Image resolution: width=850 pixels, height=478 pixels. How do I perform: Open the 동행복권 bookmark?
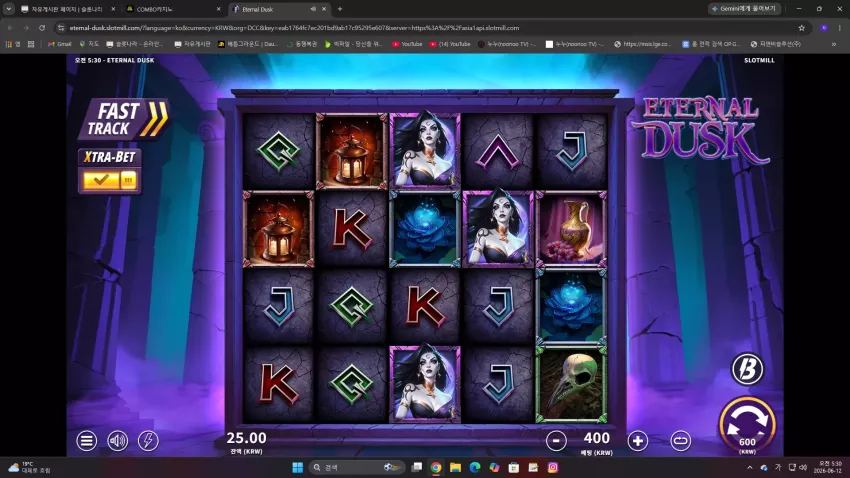pyautogui.click(x=301, y=44)
